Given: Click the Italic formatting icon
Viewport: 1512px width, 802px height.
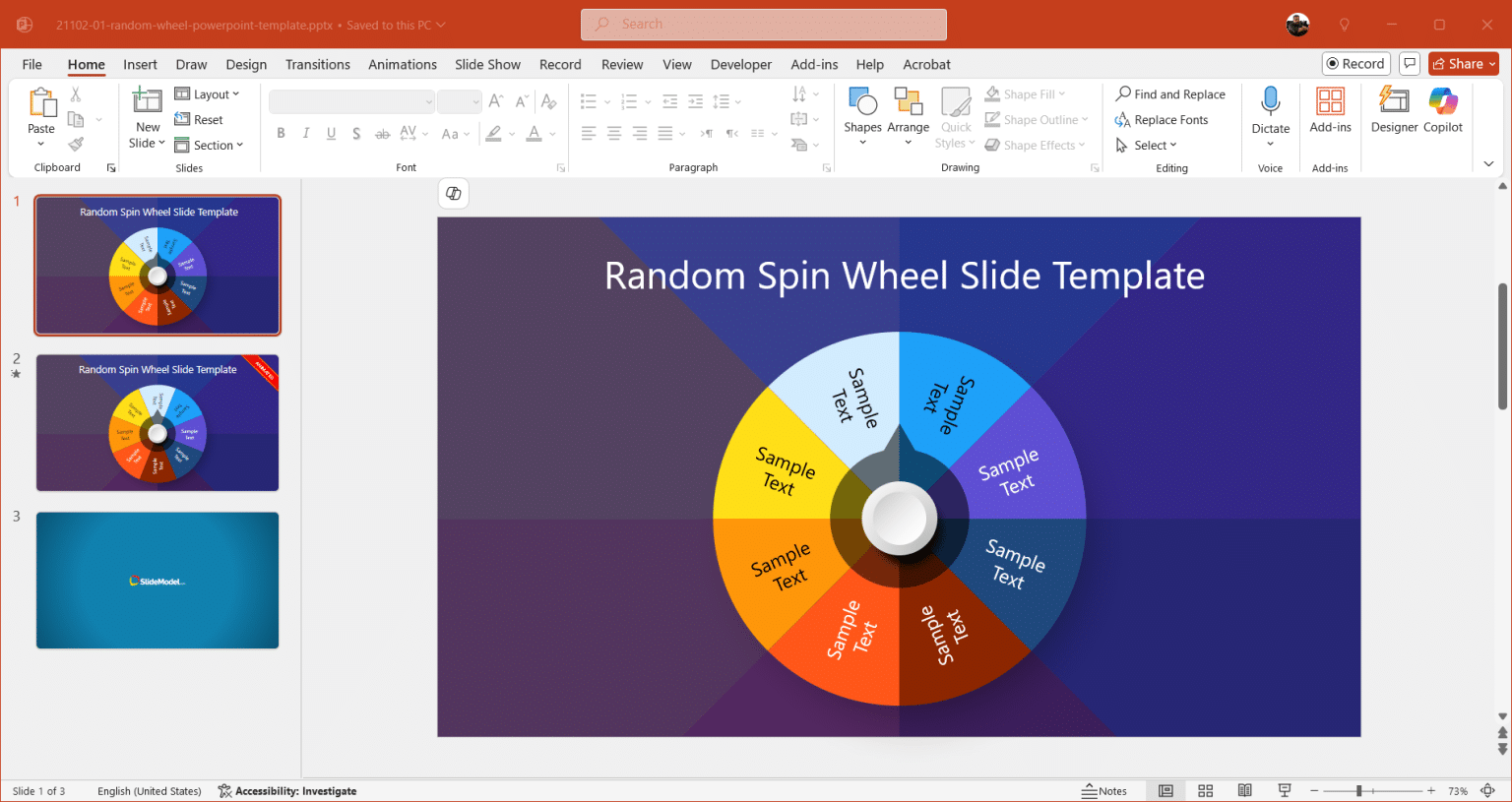Looking at the screenshot, I should [305, 133].
